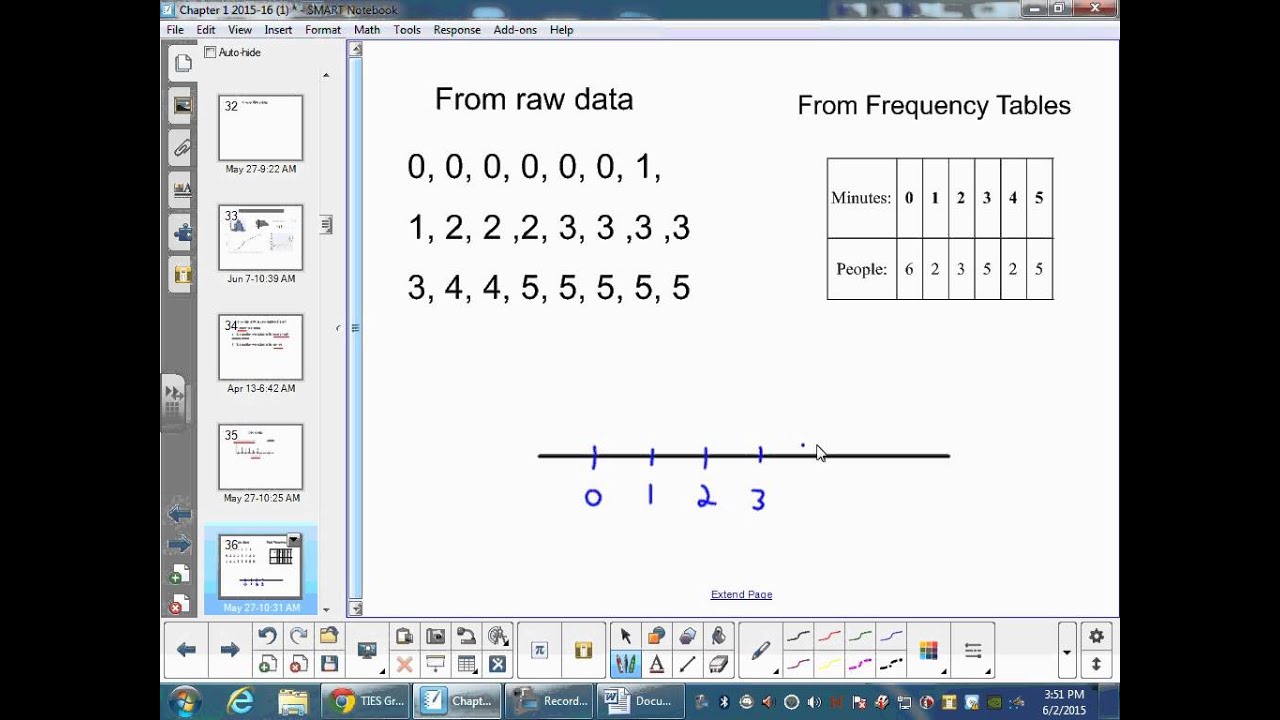Image resolution: width=1280 pixels, height=720 pixels.
Task: Open the Page Sorter tab
Action: coord(182,64)
